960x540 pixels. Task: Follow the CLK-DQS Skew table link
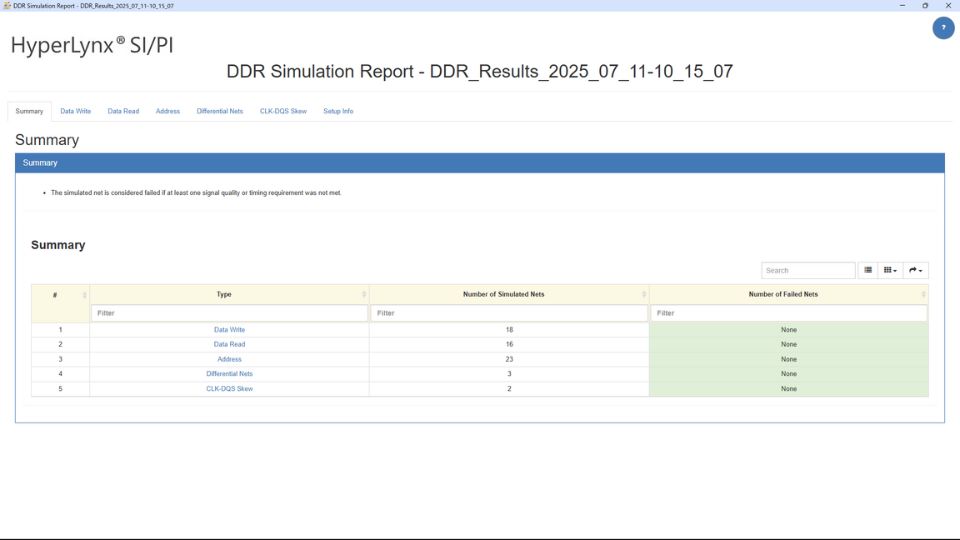229,388
